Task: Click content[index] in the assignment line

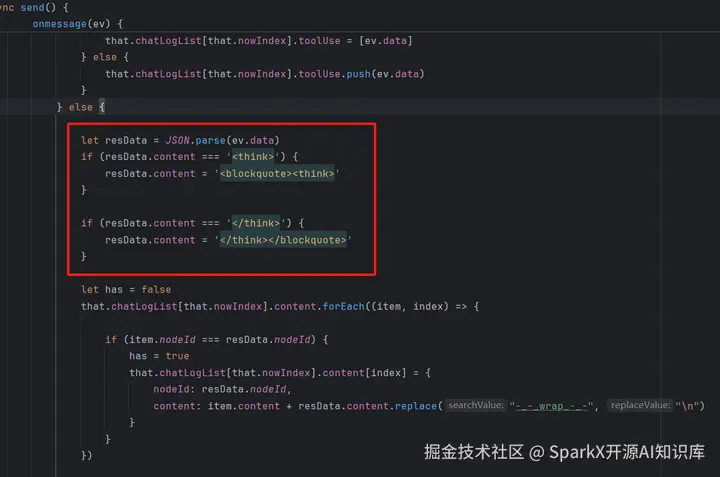Action: pyautogui.click(x=364, y=372)
